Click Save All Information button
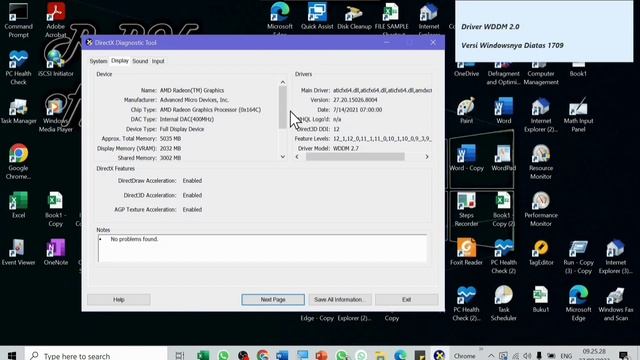This screenshot has width=640, height=360. (x=339, y=300)
